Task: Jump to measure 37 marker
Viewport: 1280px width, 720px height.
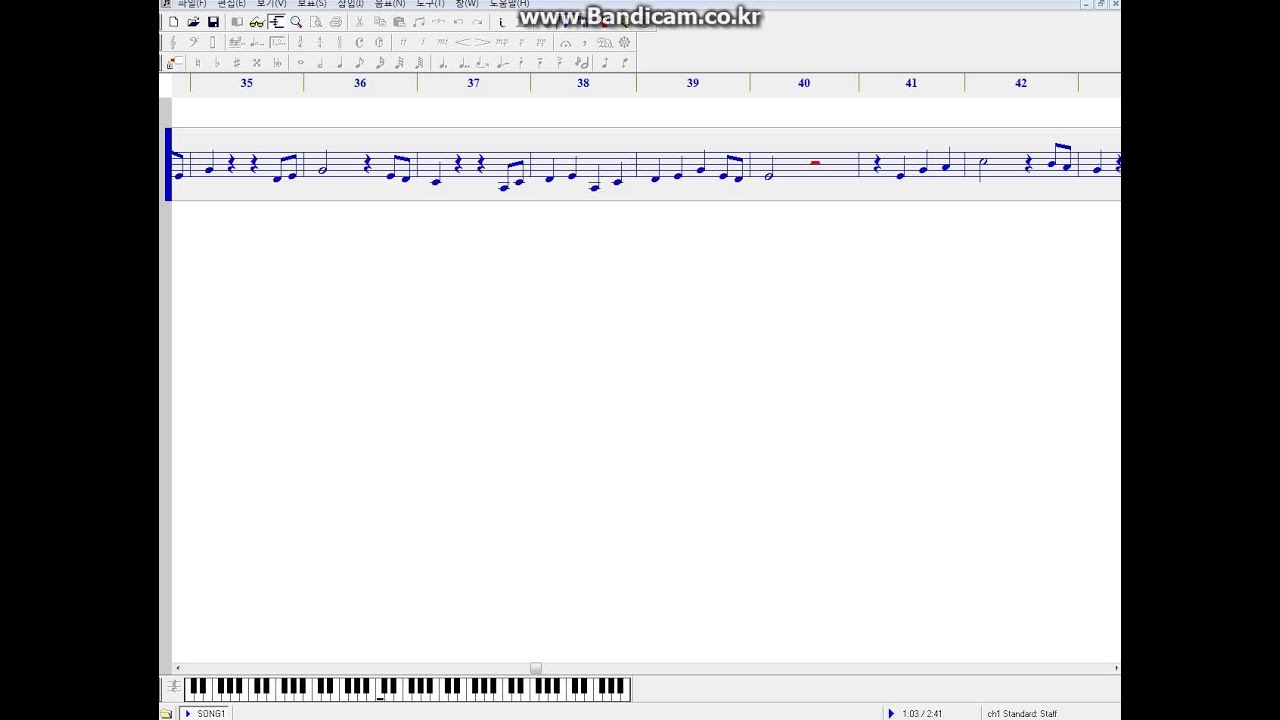Action: click(473, 83)
